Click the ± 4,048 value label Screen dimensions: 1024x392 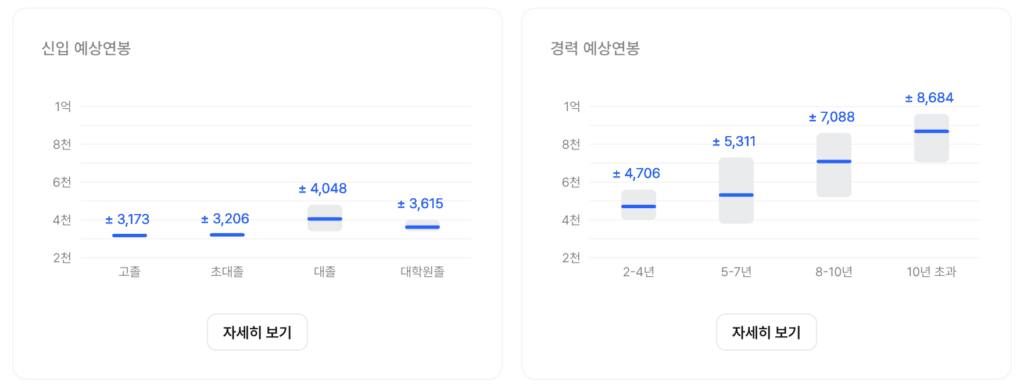click(x=323, y=189)
